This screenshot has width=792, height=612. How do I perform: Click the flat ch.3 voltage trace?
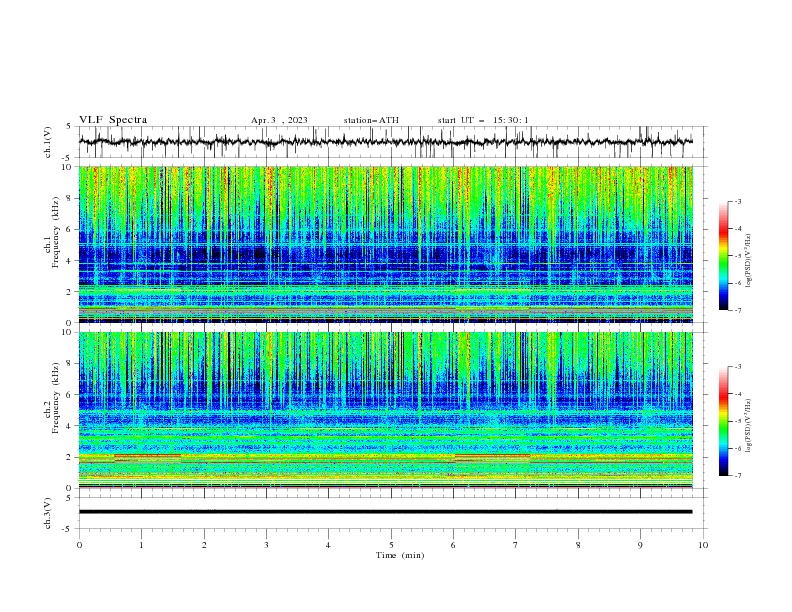(x=385, y=512)
